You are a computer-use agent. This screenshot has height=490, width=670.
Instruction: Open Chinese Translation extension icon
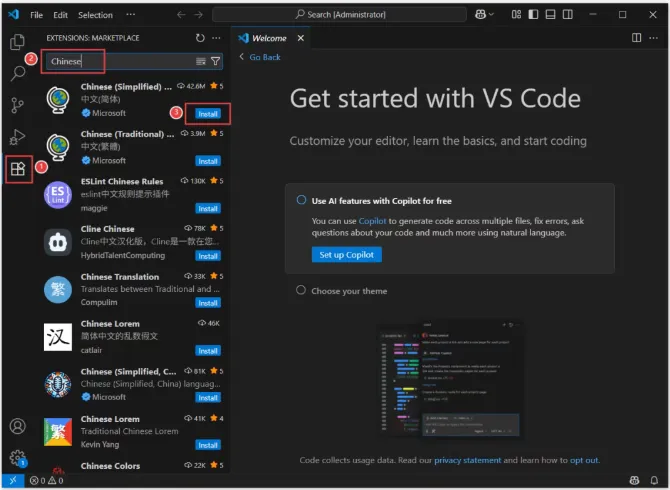tap(58, 290)
